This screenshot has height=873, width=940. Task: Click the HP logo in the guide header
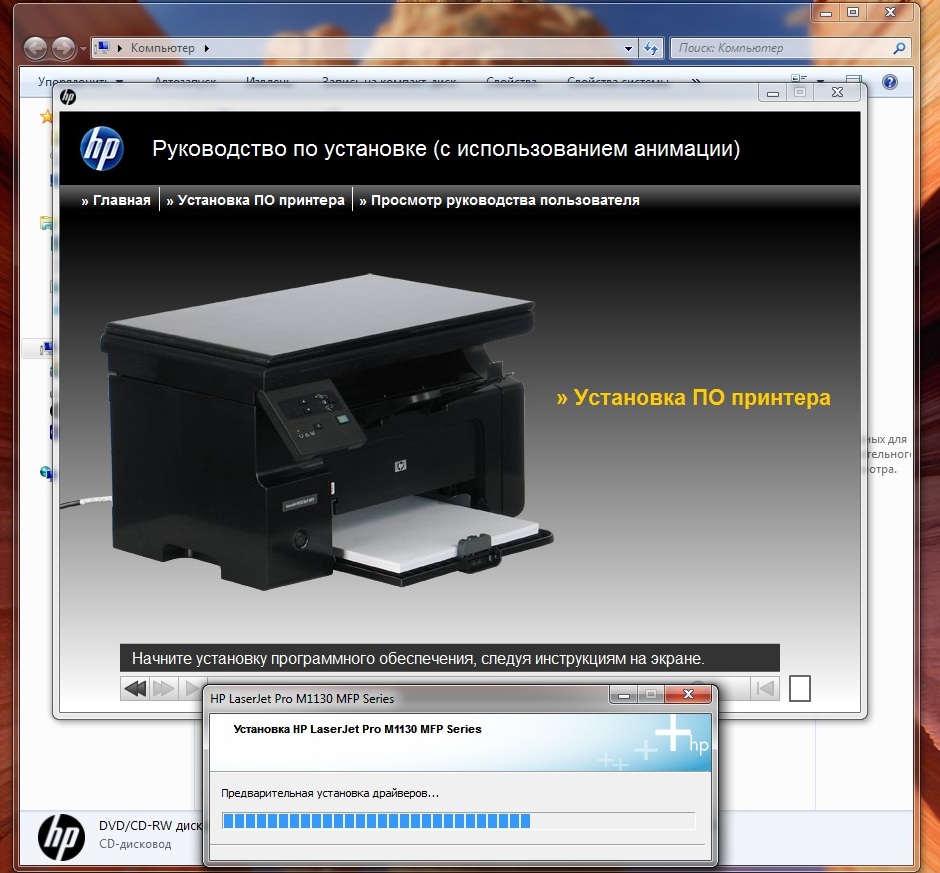[x=101, y=150]
